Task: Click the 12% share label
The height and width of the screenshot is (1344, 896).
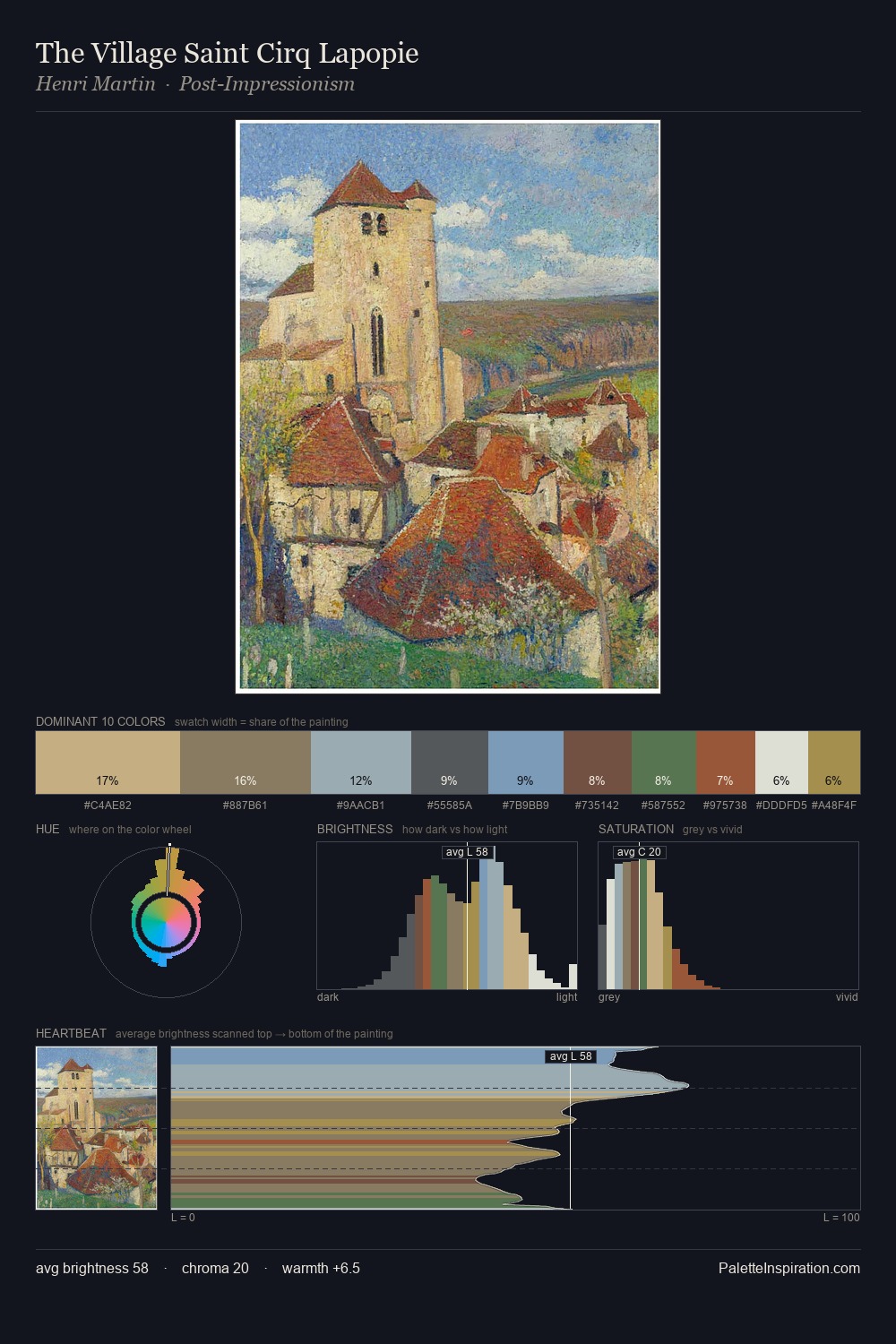Action: (x=361, y=780)
